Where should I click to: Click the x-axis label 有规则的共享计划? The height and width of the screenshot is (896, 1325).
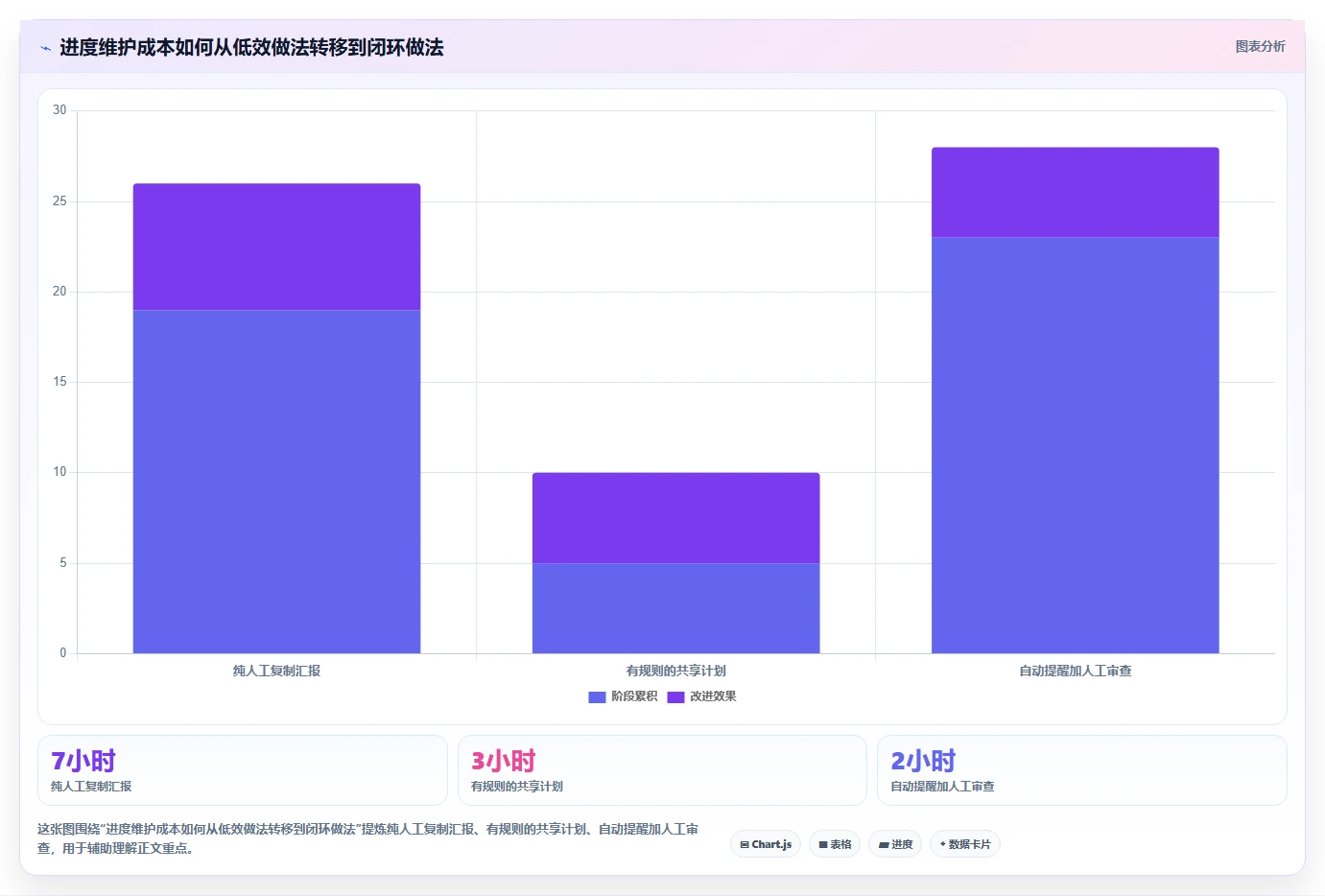(675, 671)
